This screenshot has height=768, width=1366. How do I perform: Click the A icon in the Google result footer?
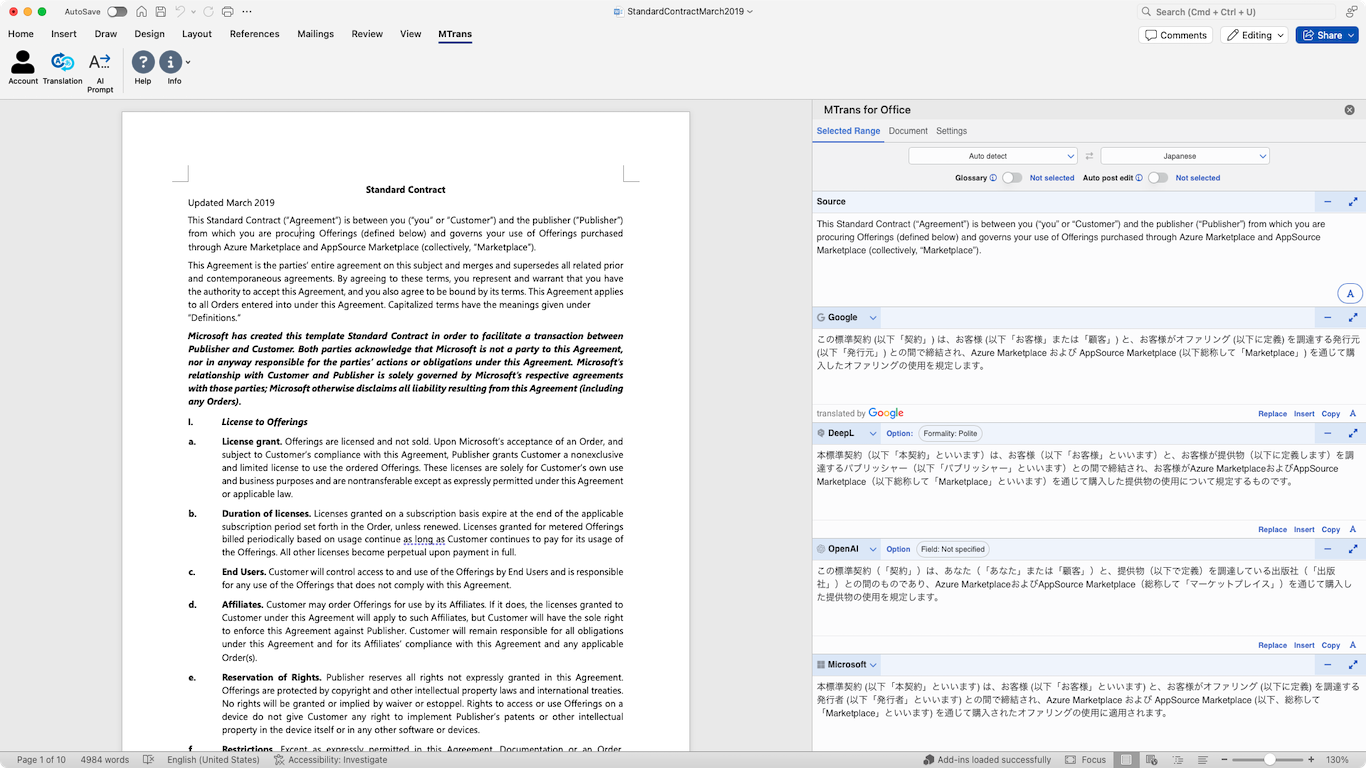(1353, 414)
